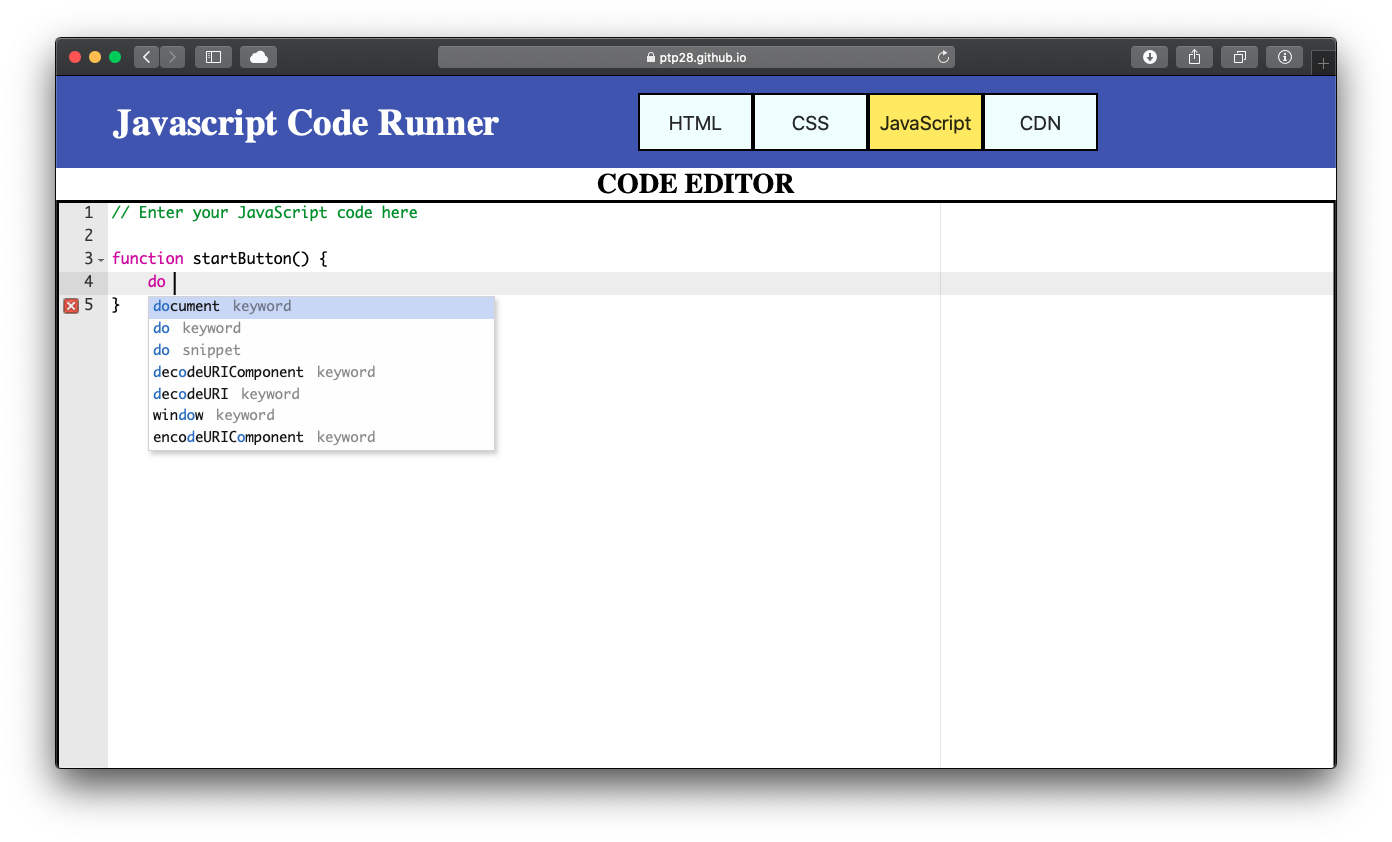Pick 'encodeURIComponent' from the suggestions

(321, 437)
